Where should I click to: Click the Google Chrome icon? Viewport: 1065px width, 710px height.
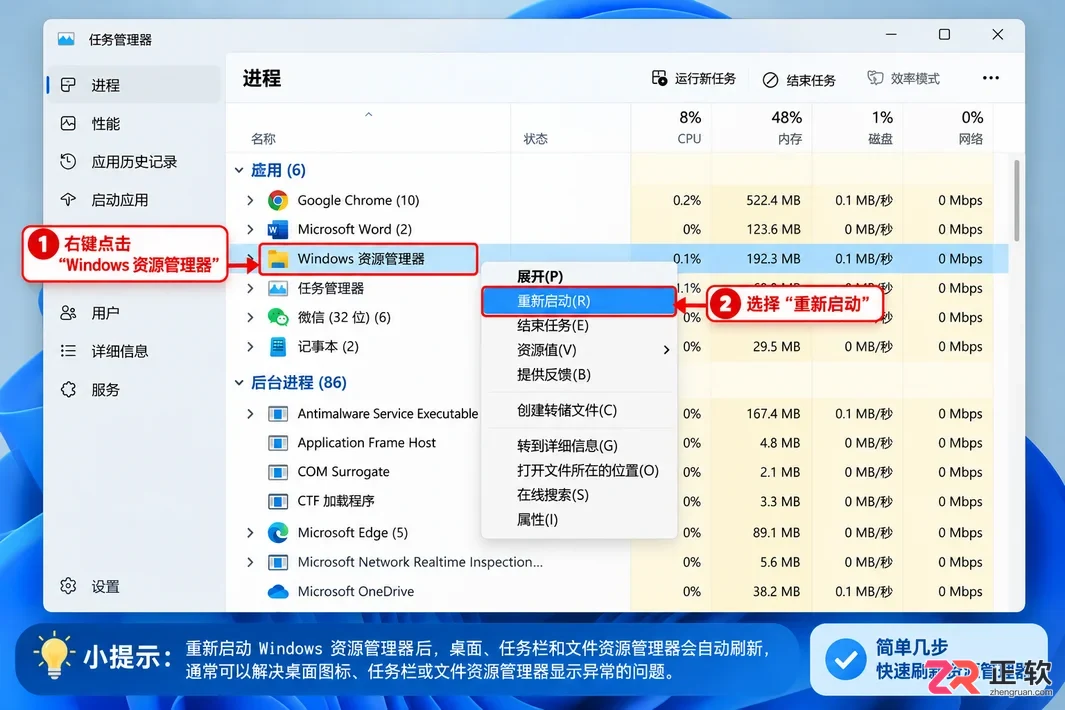pos(278,200)
